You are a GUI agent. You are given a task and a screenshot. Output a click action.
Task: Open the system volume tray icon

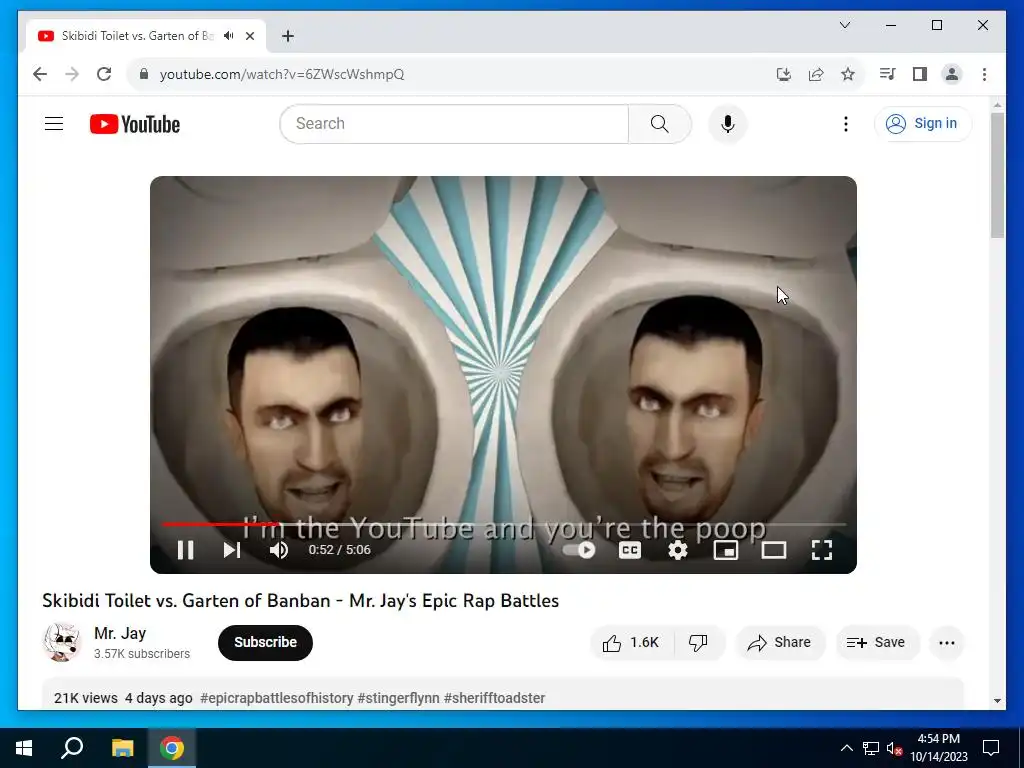point(894,748)
